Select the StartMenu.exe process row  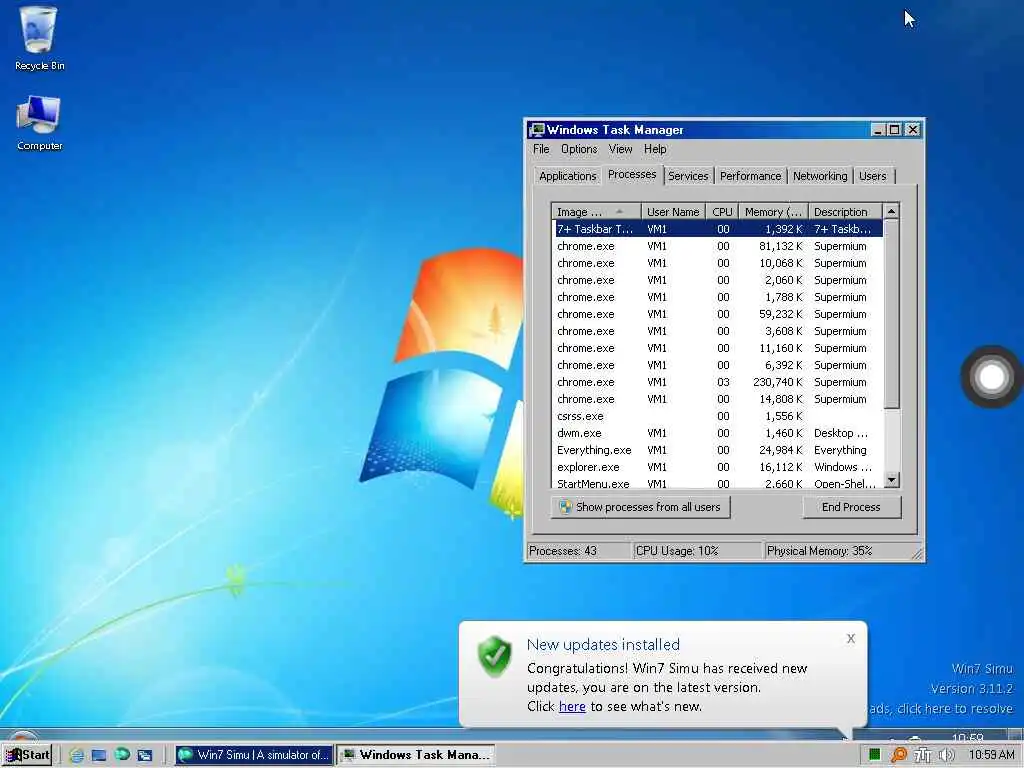coord(718,483)
